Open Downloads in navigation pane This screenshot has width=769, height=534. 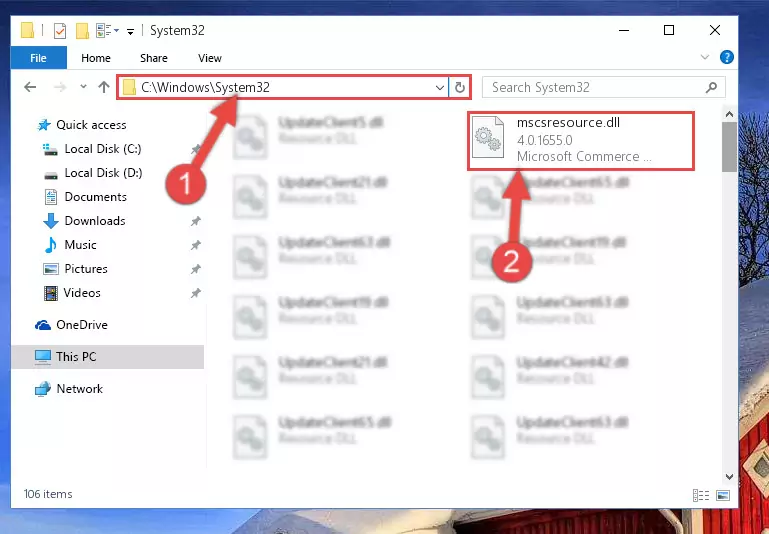95,221
